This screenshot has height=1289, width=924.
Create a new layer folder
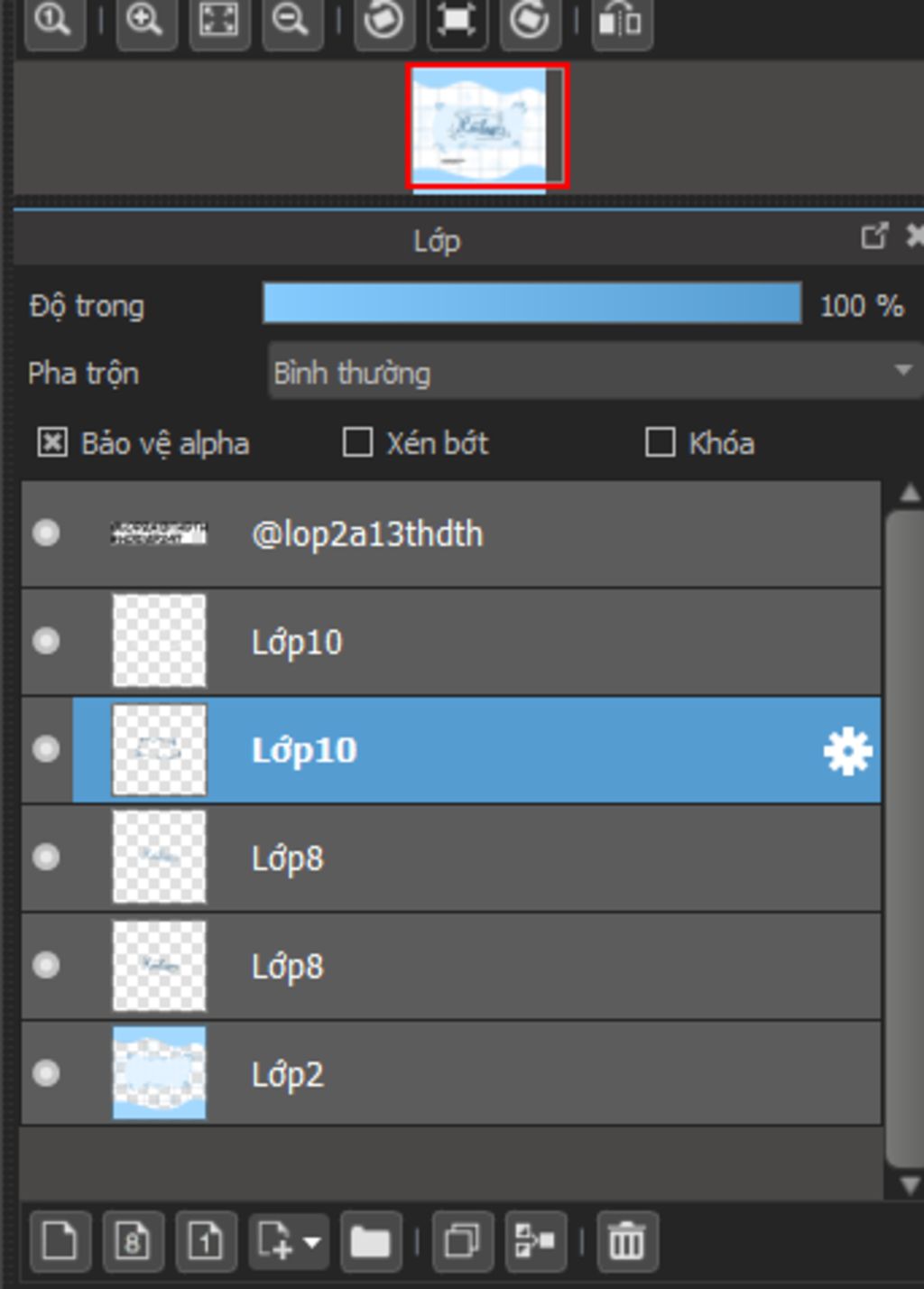point(370,1241)
